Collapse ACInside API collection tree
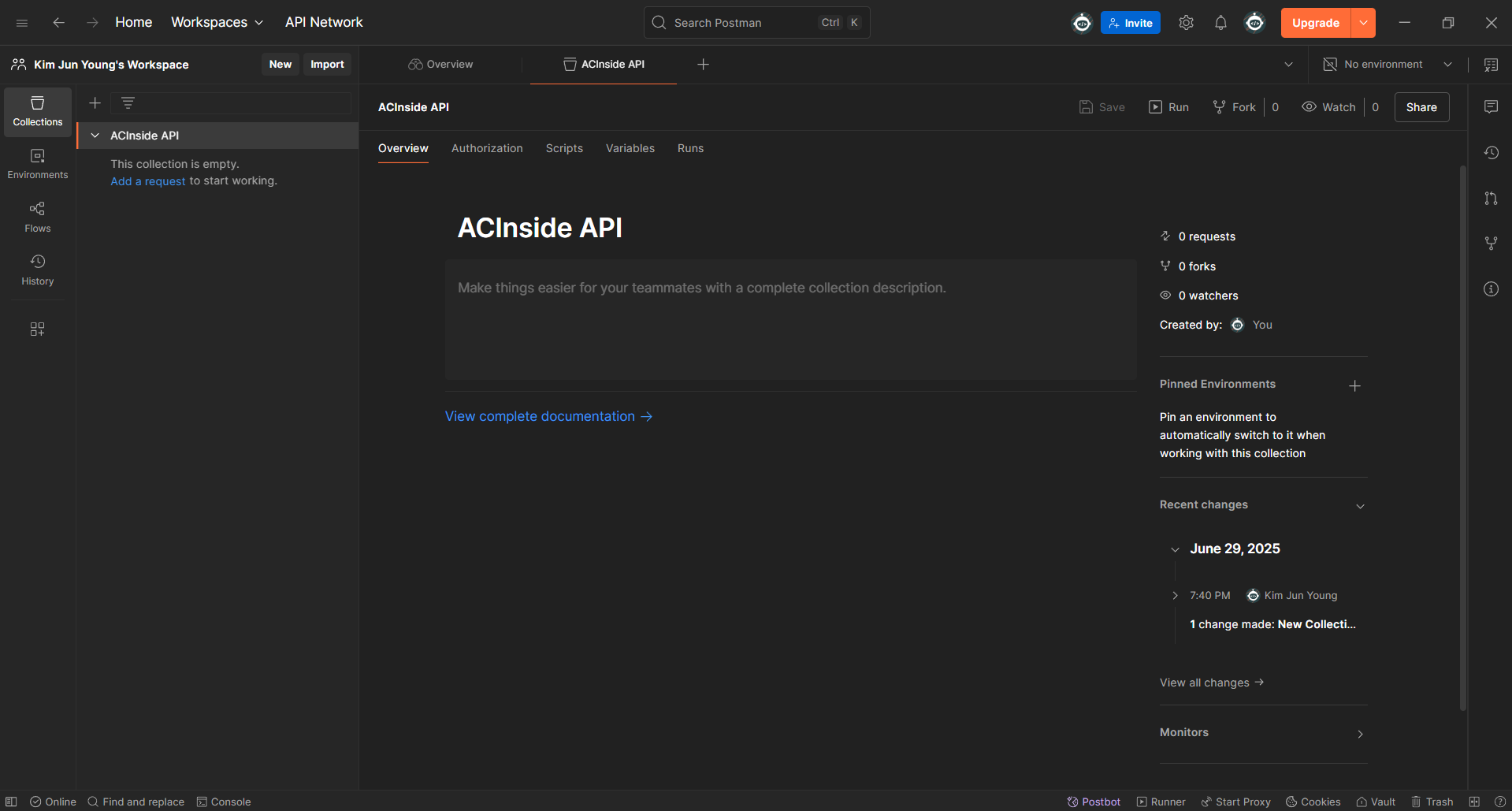Viewport: 1512px width, 811px height. [95, 136]
